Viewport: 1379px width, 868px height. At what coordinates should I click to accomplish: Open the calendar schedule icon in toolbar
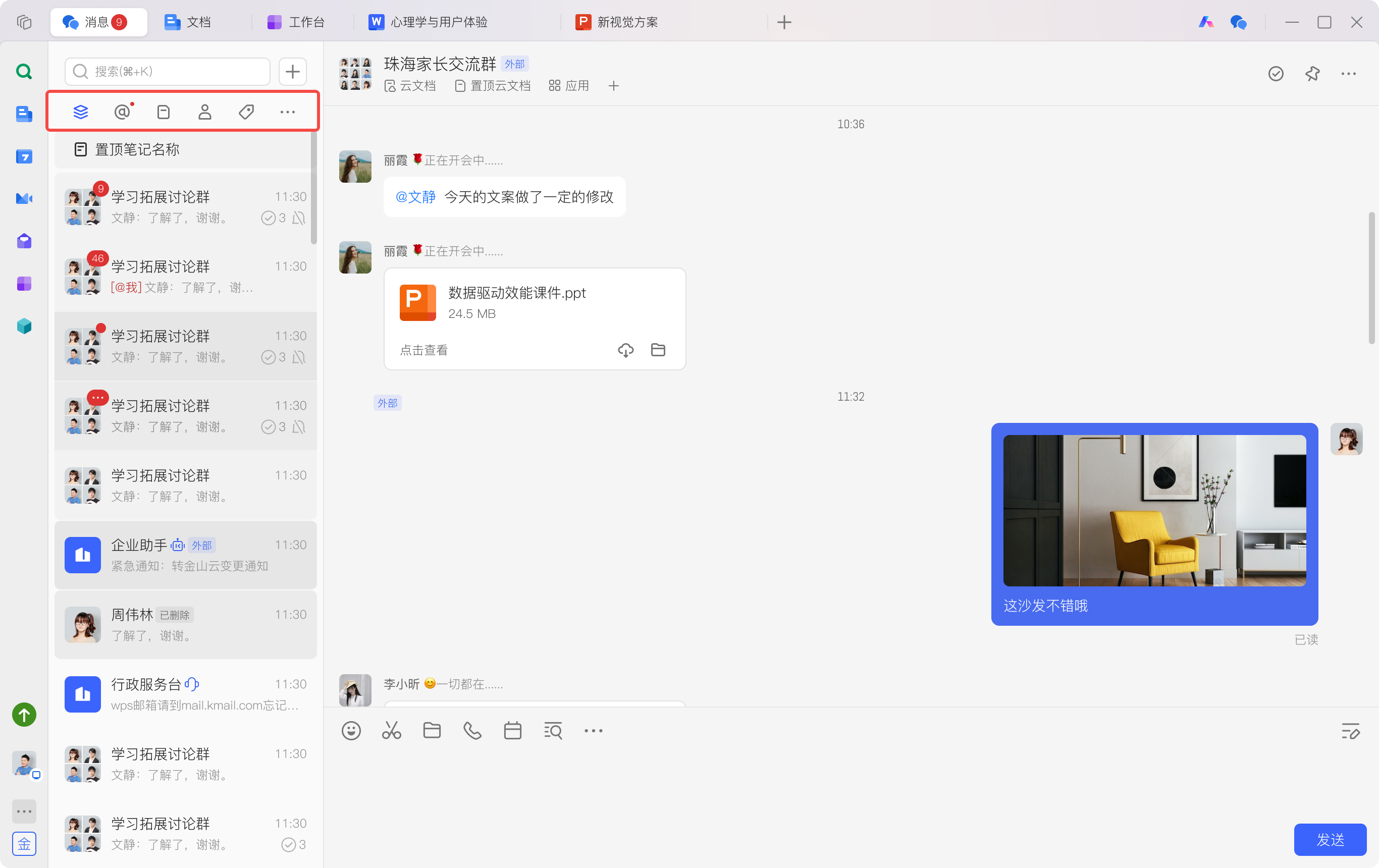pyautogui.click(x=512, y=731)
